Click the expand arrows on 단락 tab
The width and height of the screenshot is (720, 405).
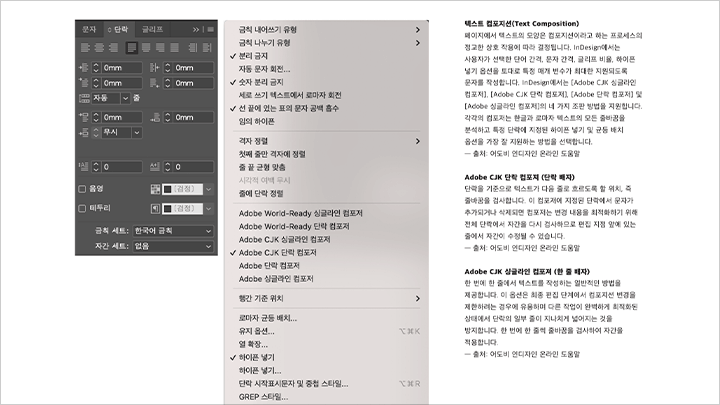click(109, 30)
